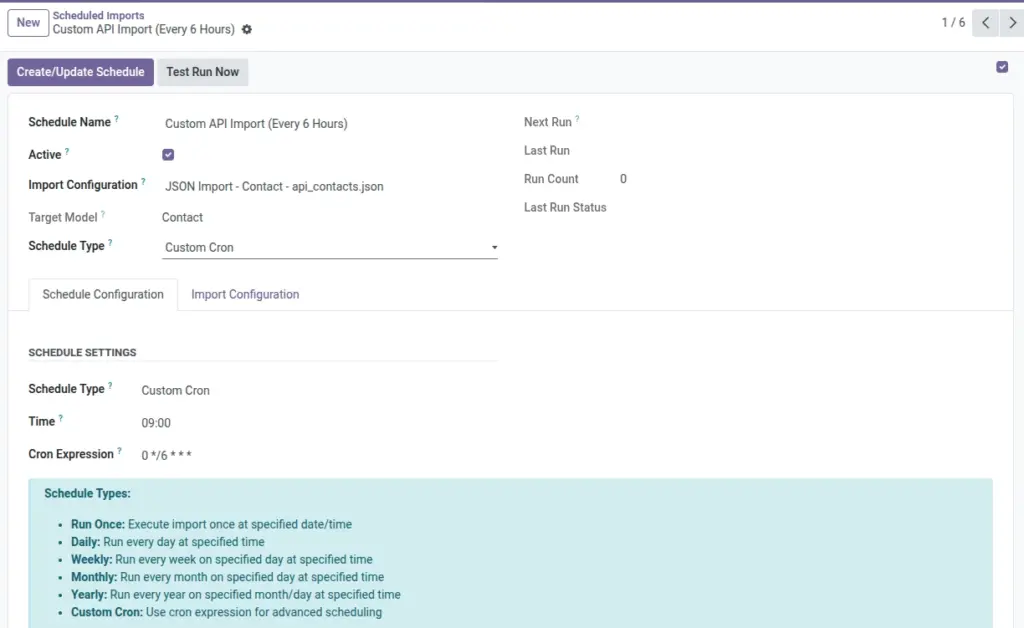Click the Weekly schedule type description
Image resolution: width=1024 pixels, height=628 pixels.
pos(221,559)
